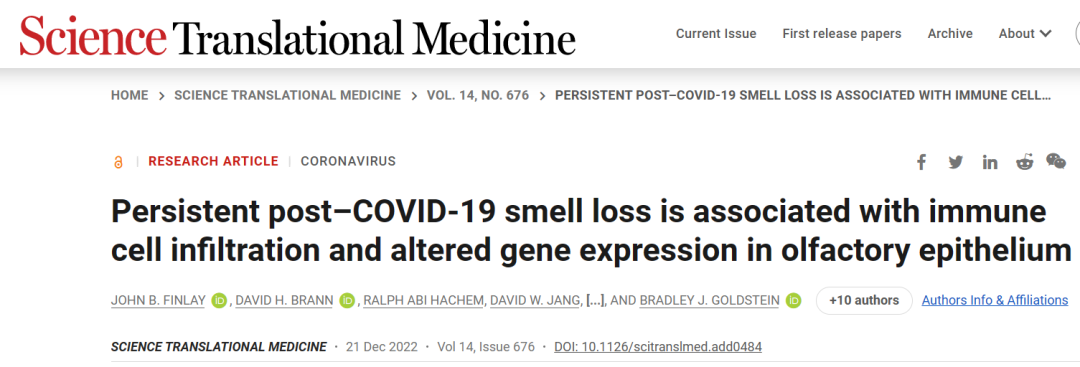Share article on Twitter icon
The image size is (1080, 367).
tap(955, 162)
